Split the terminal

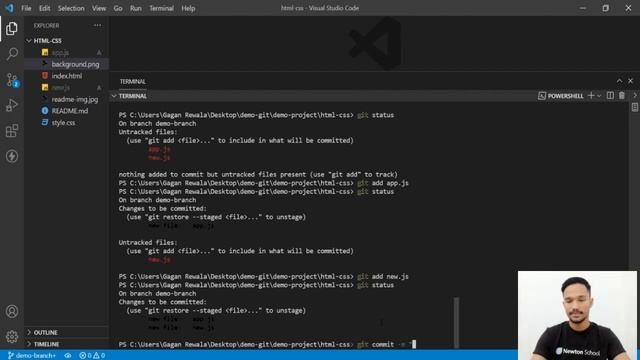[610, 96]
